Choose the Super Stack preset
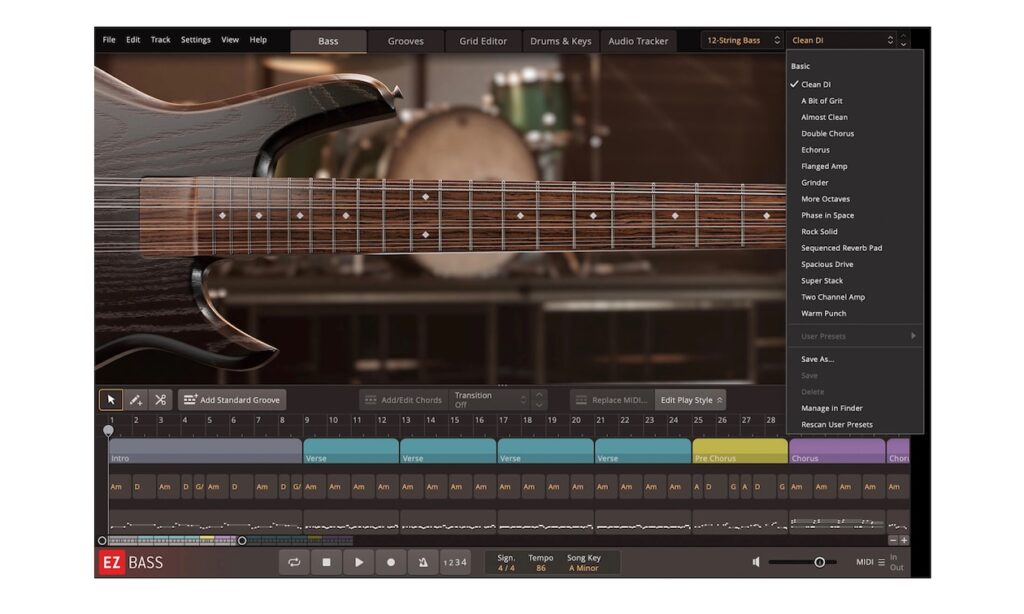 pos(855,280)
